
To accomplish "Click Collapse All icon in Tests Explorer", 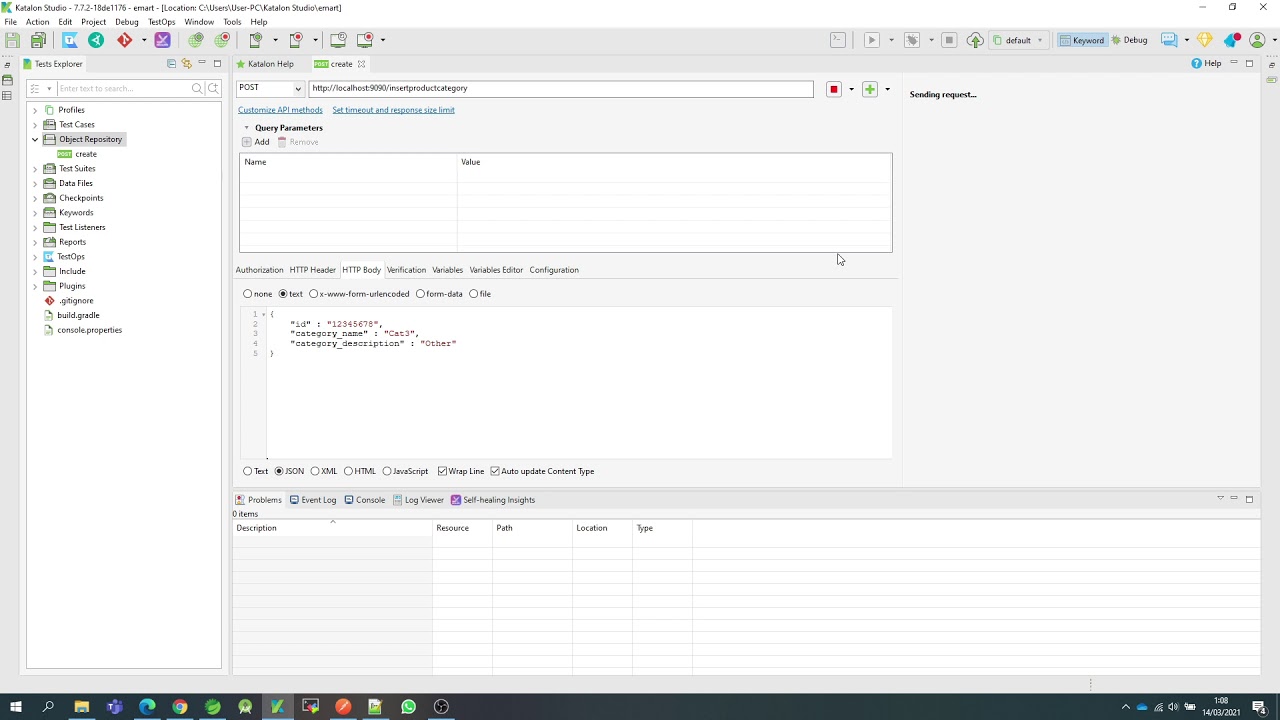I will tap(171, 64).
